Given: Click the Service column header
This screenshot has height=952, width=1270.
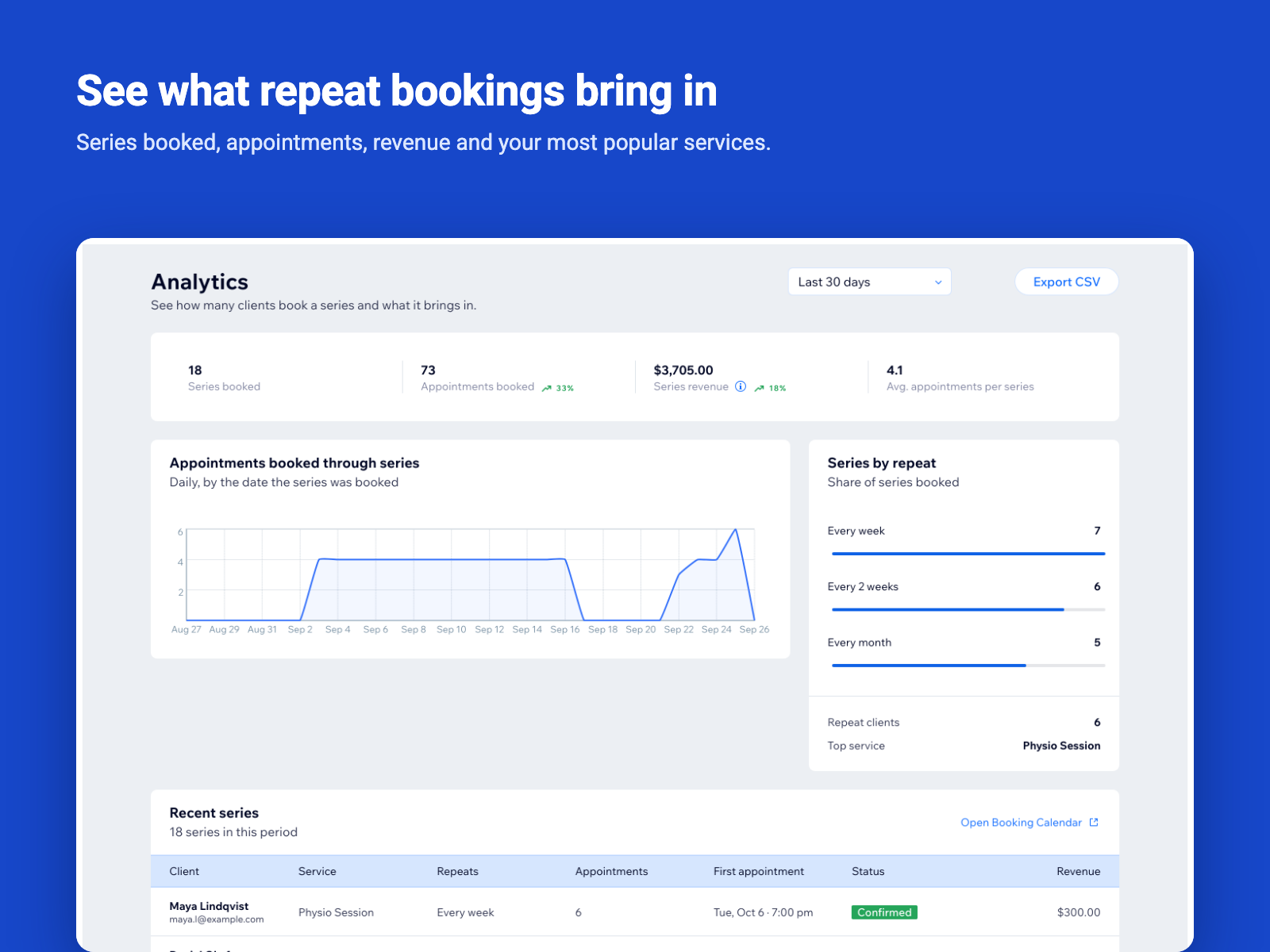Looking at the screenshot, I should point(317,871).
